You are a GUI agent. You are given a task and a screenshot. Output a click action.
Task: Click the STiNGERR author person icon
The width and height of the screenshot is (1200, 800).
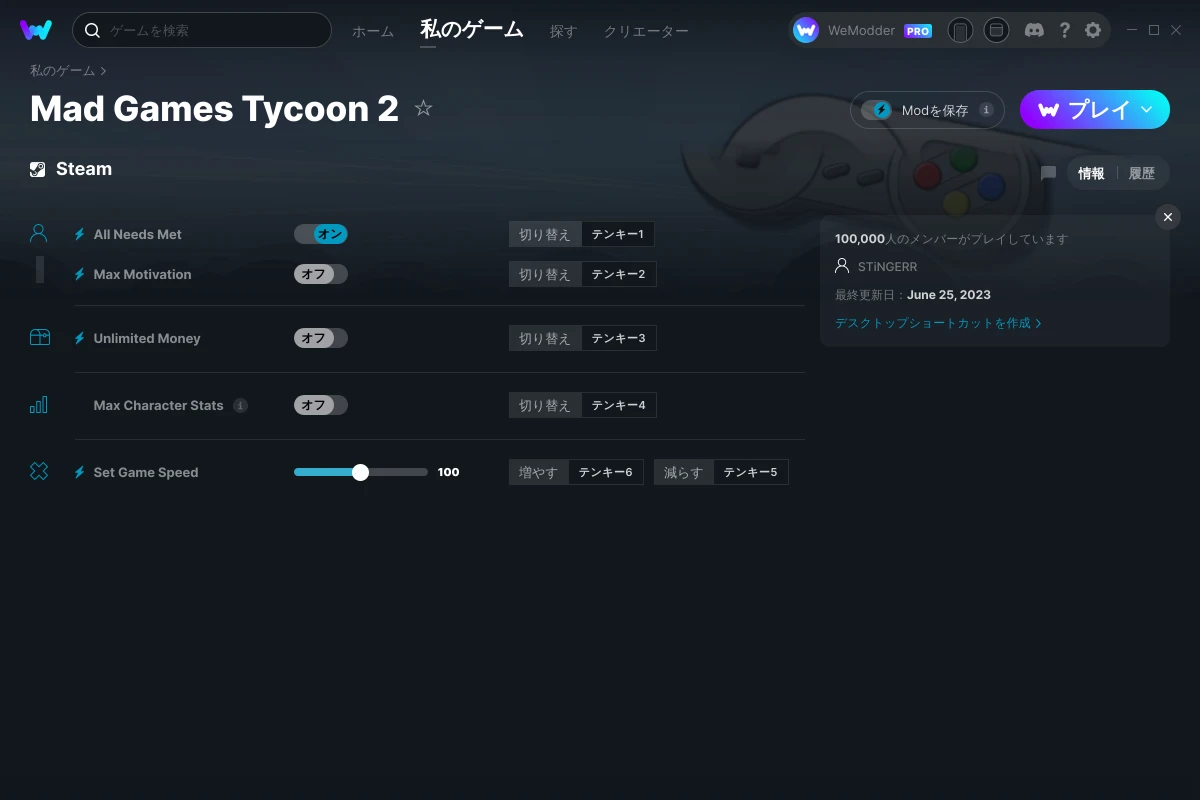pyautogui.click(x=842, y=266)
